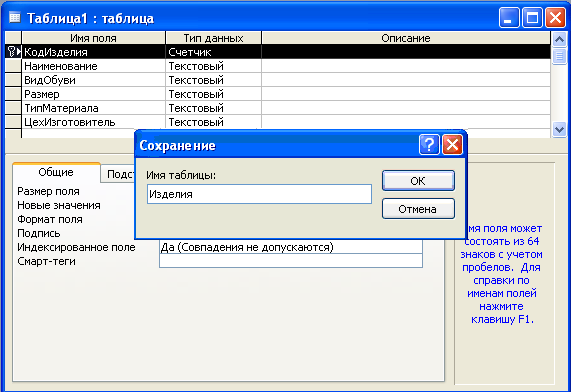Select the Размер field name cell

pyautogui.click(x=94, y=94)
